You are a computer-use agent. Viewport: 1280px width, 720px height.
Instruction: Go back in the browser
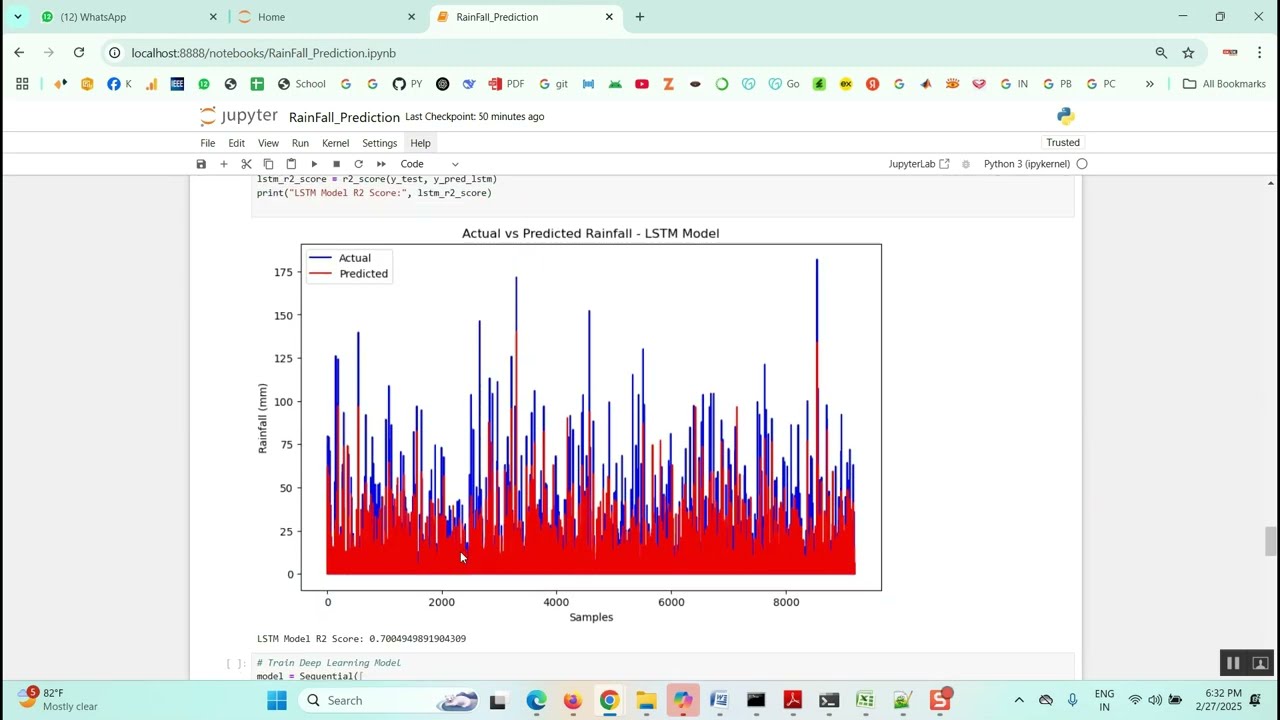pyautogui.click(x=19, y=53)
